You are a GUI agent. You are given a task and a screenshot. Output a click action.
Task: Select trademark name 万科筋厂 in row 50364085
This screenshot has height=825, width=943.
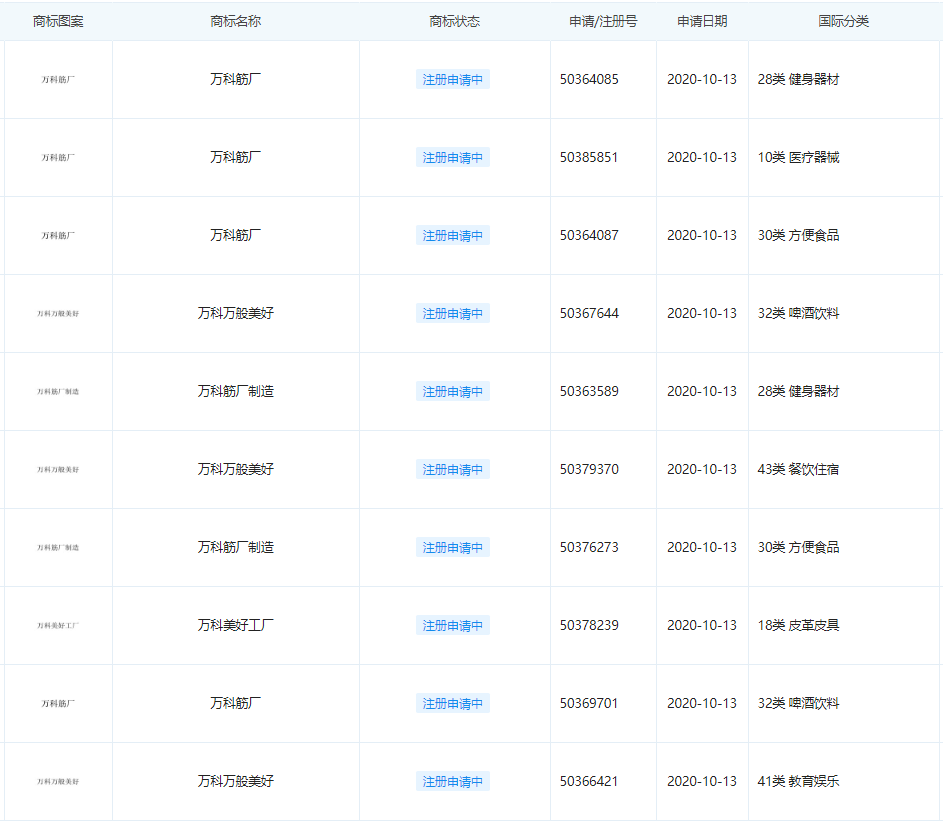(235, 79)
